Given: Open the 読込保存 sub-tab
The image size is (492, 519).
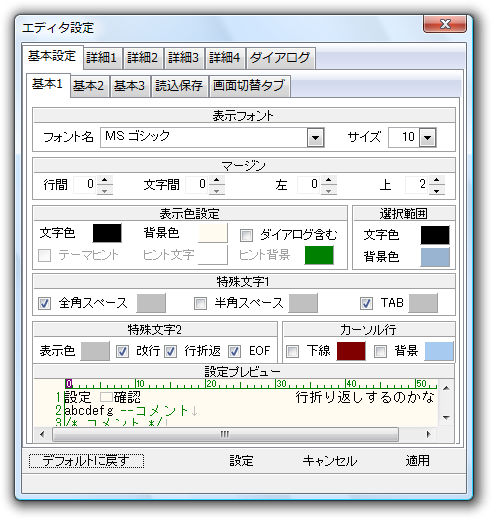Looking at the screenshot, I should pyautogui.click(x=180, y=86).
